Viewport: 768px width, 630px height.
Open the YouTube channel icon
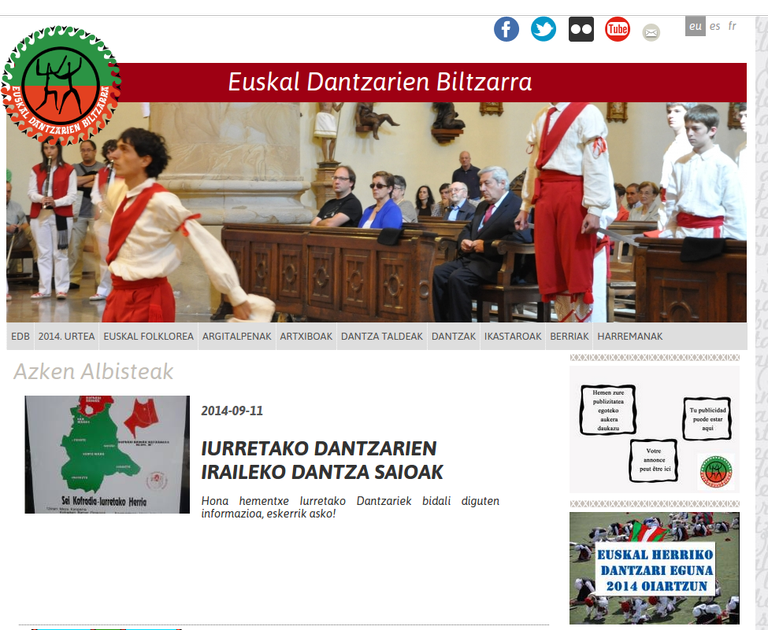coord(617,29)
